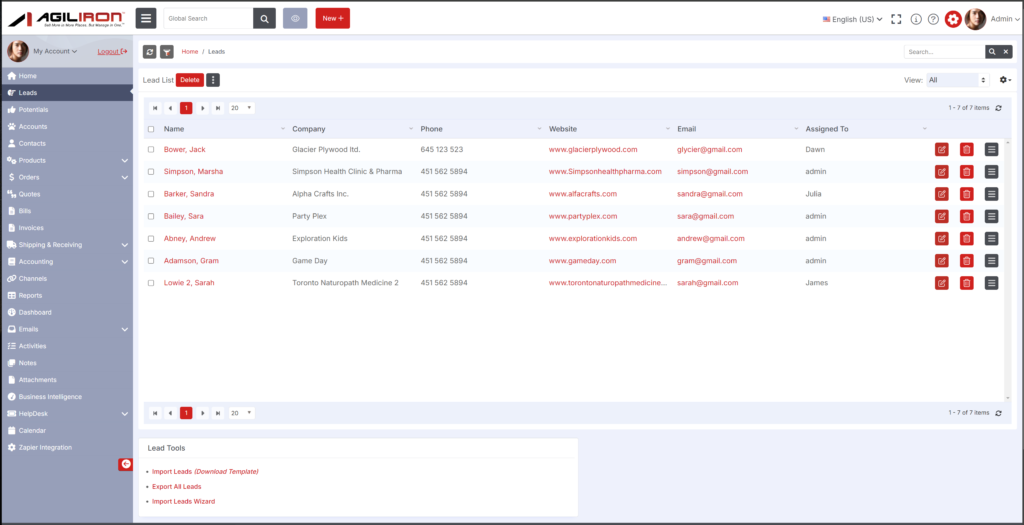Open list settings gear dropdown
Screen dimensions: 1024x525
[1005, 80]
